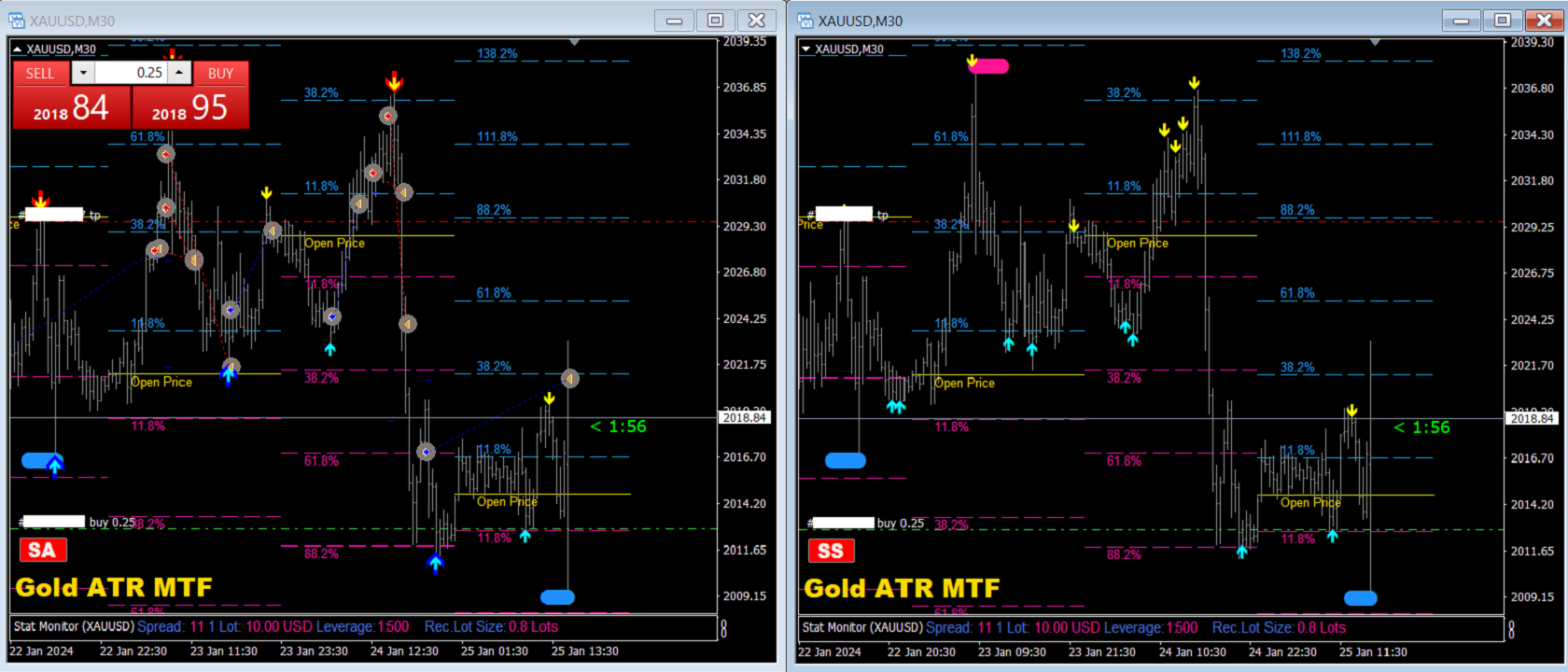
Task: Click 'Rec.Lot Size: 0.8 Lots' in right Stat Monitor
Action: click(1280, 628)
